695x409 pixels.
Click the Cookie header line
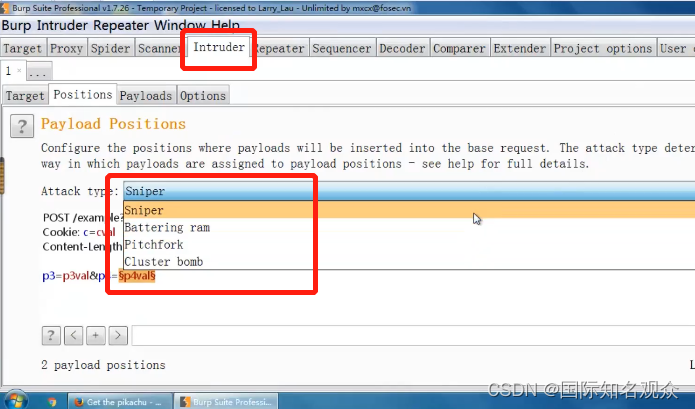(x=79, y=232)
